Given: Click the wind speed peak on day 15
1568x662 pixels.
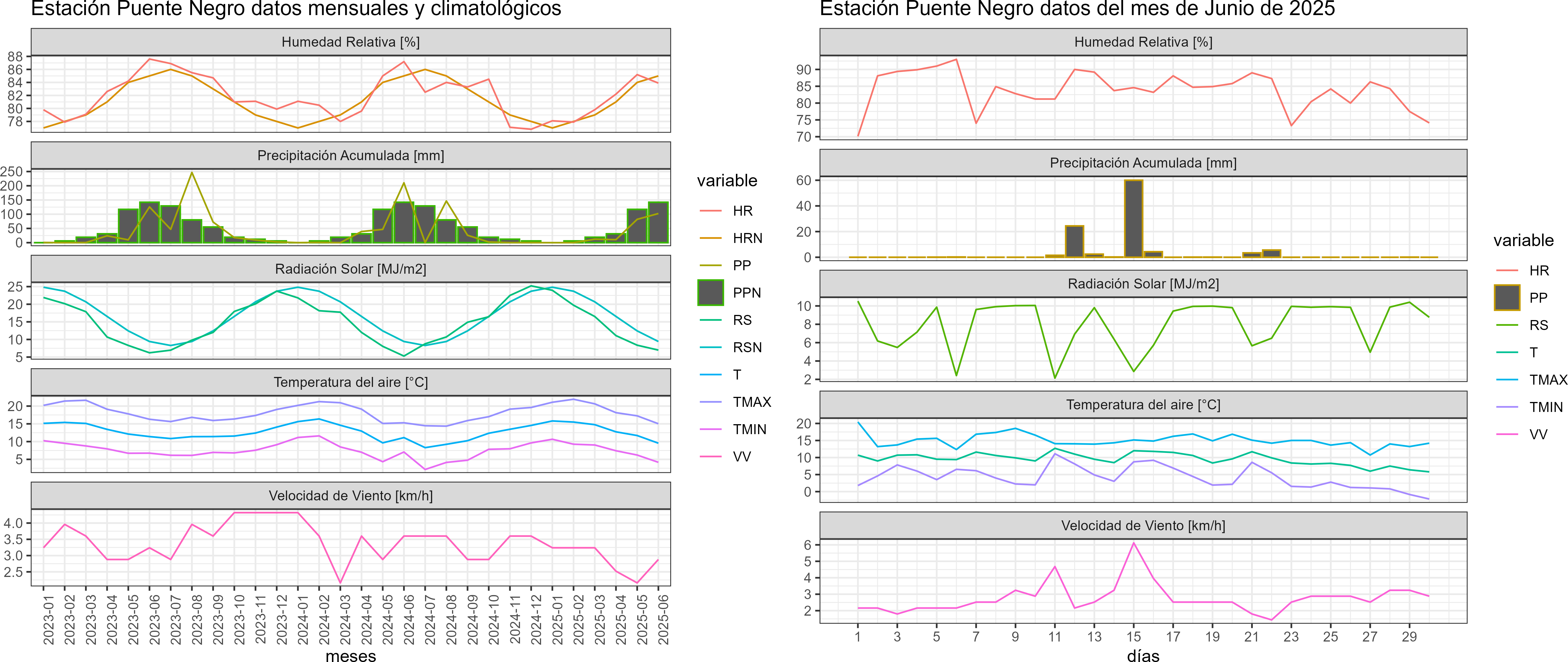Looking at the screenshot, I should [1133, 543].
